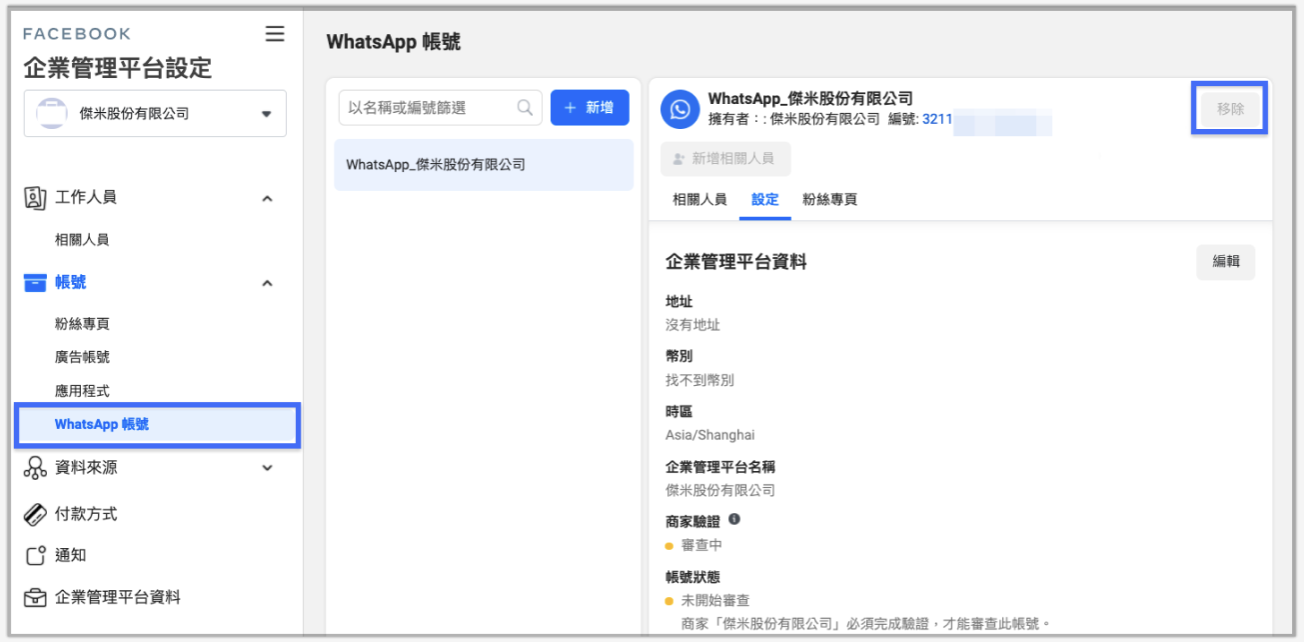Screen dimensions: 1304x642
Task: Click the 通知 notification icon
Action: [35, 556]
